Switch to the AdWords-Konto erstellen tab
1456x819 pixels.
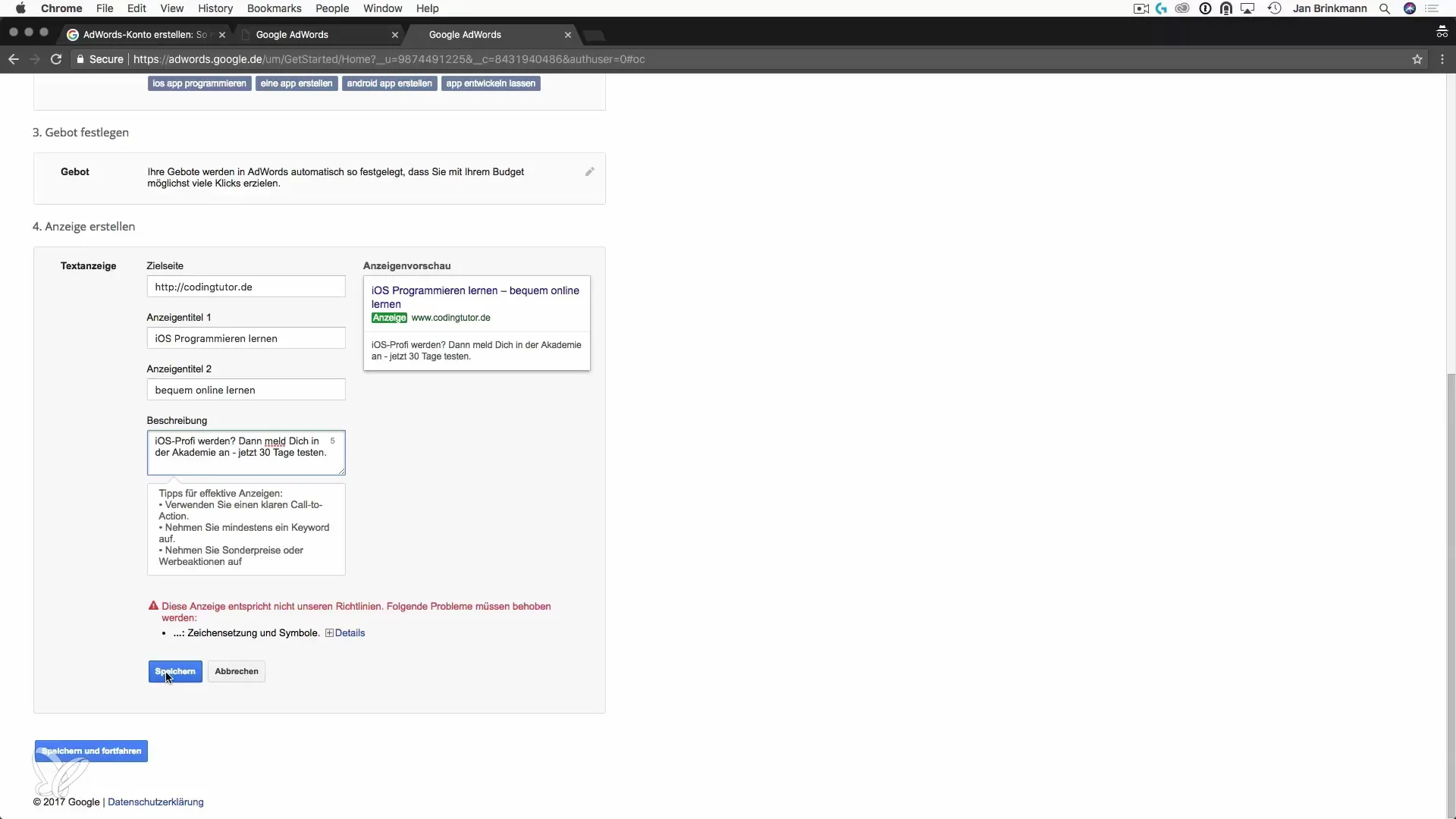144,35
